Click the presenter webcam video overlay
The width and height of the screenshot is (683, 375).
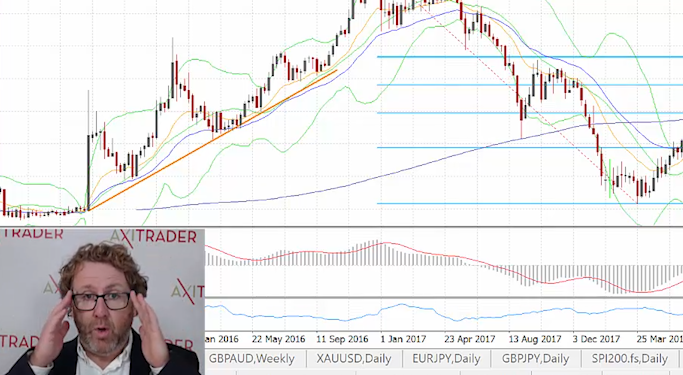point(102,301)
